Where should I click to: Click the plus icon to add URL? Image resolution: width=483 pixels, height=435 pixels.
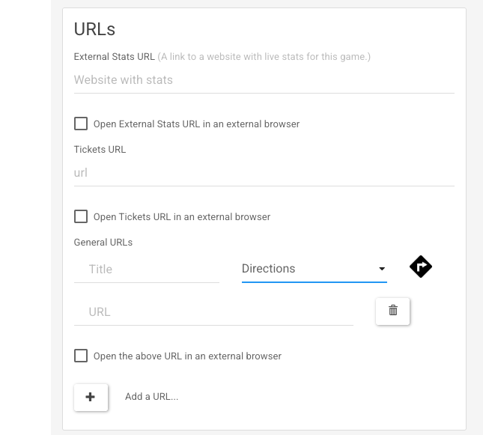pyautogui.click(x=91, y=397)
